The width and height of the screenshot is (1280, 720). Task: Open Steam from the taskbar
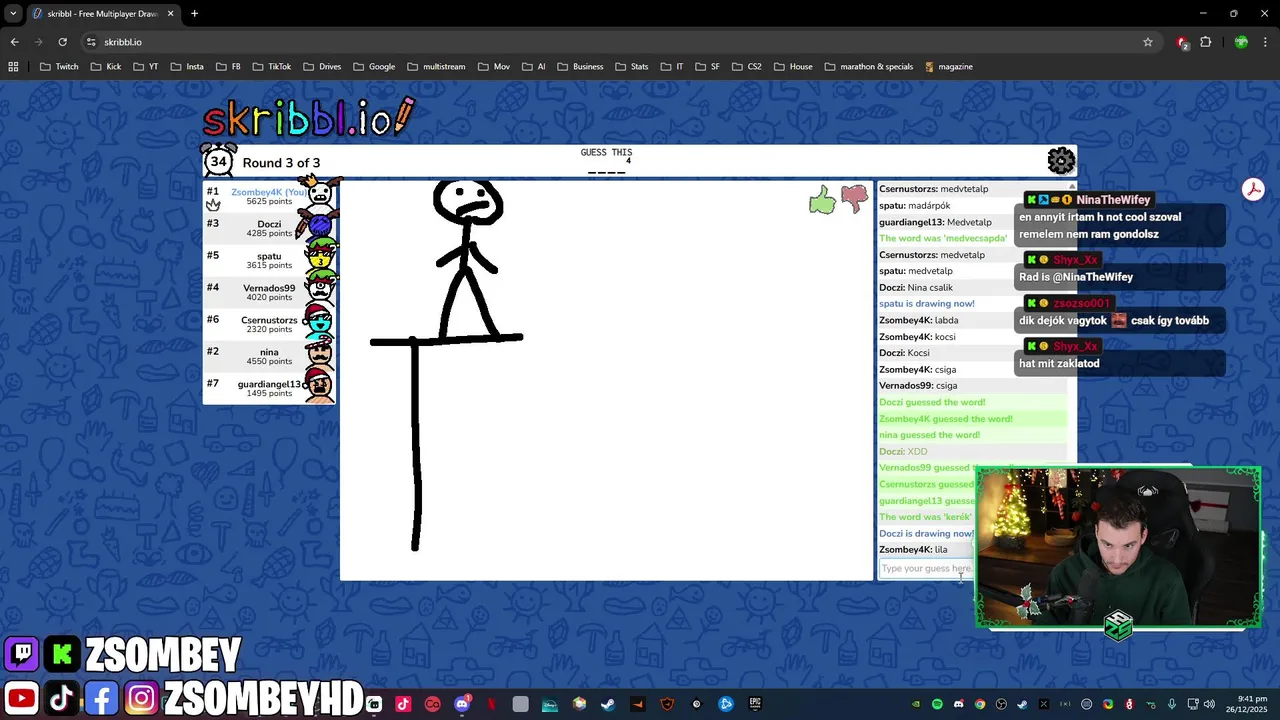607,704
